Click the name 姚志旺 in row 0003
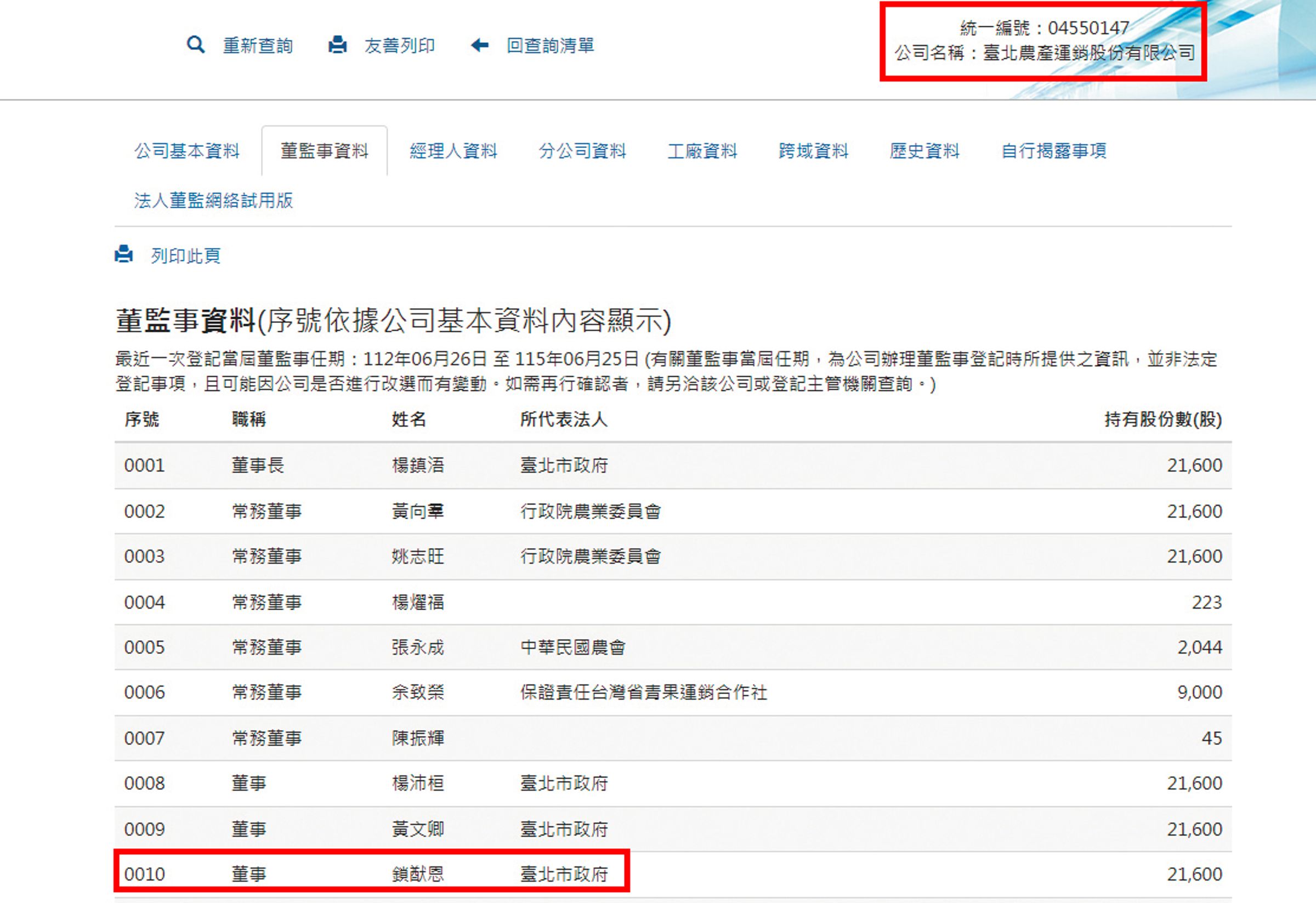The height and width of the screenshot is (903, 1316). 418,556
